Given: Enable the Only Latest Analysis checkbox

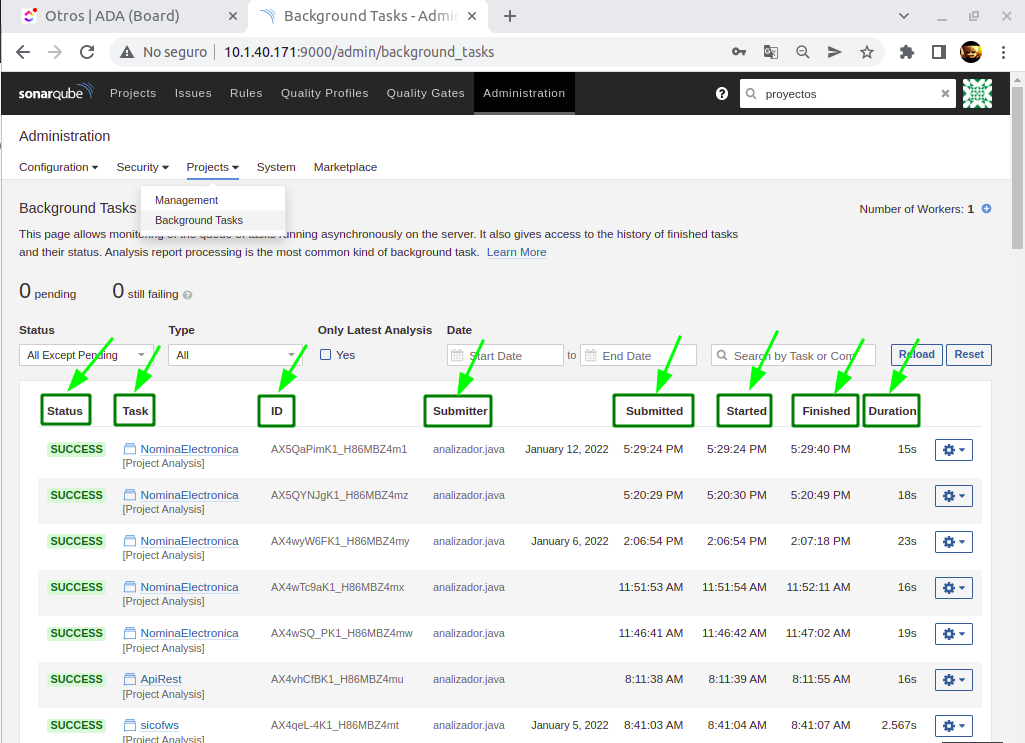Looking at the screenshot, I should coord(326,355).
